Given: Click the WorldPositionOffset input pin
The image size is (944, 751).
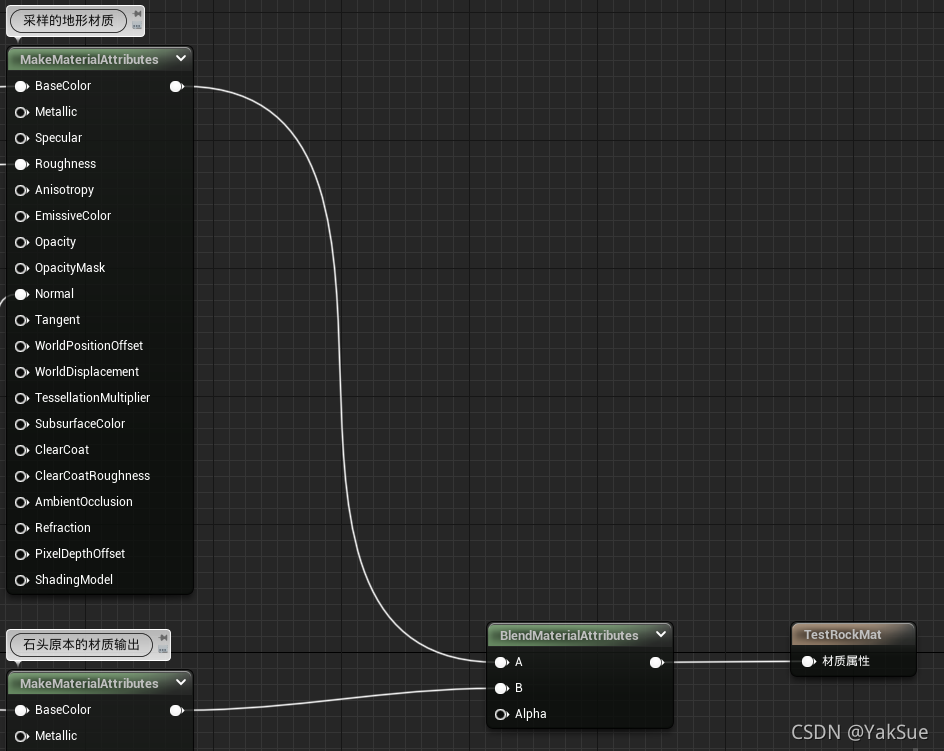Looking at the screenshot, I should (x=22, y=346).
